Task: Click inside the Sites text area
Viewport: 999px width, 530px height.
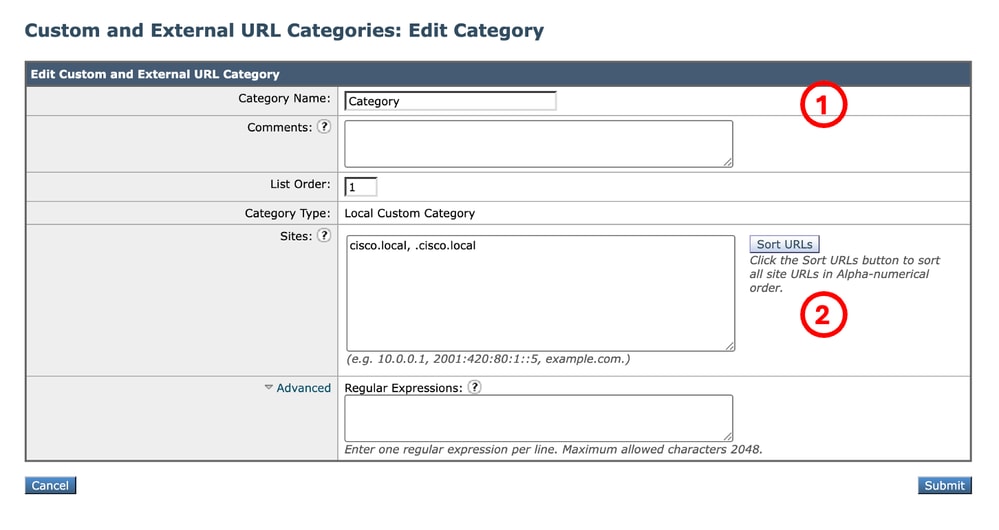Action: pyautogui.click(x=540, y=293)
